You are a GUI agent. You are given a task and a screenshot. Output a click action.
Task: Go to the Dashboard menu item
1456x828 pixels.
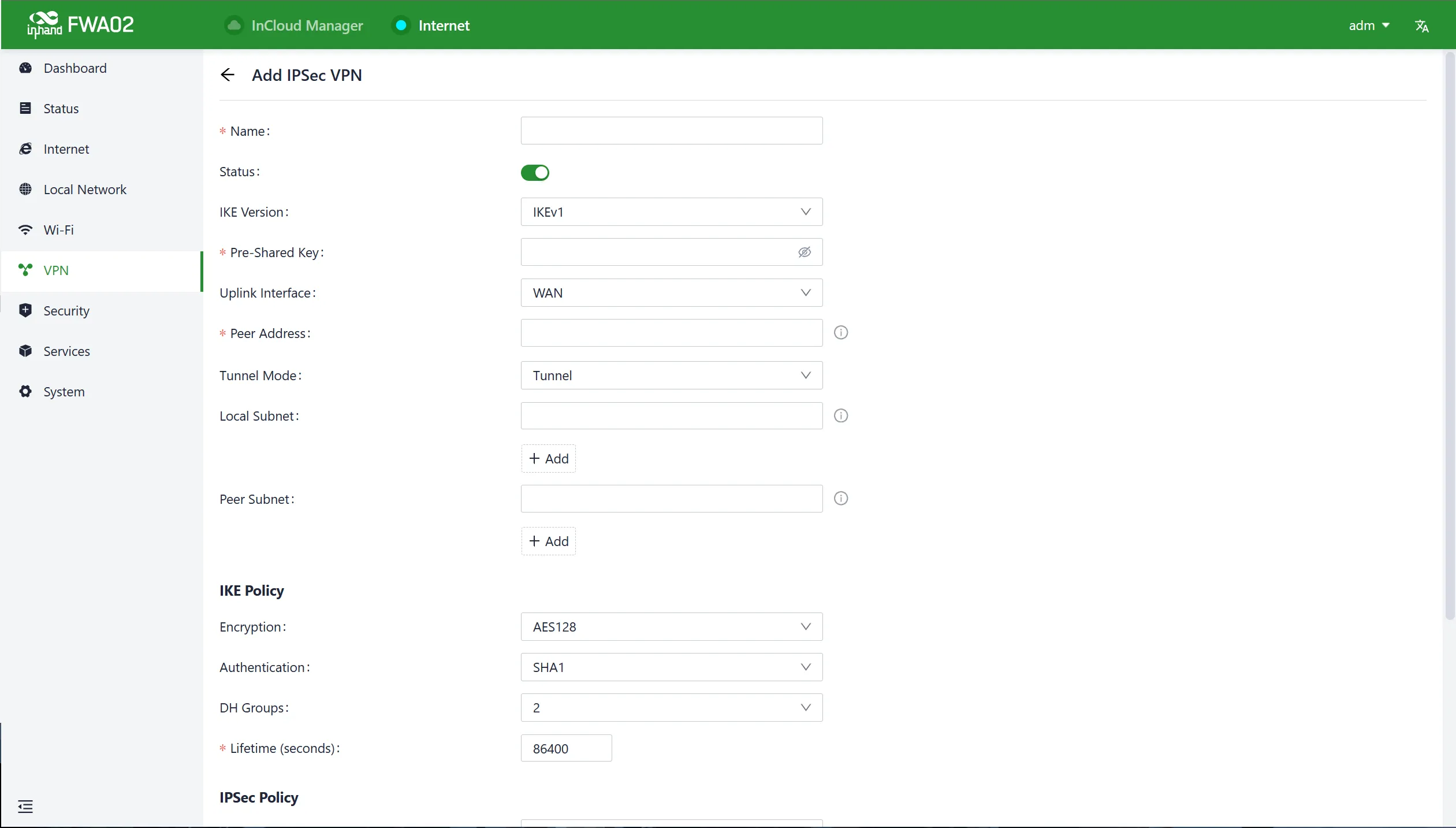102,68
